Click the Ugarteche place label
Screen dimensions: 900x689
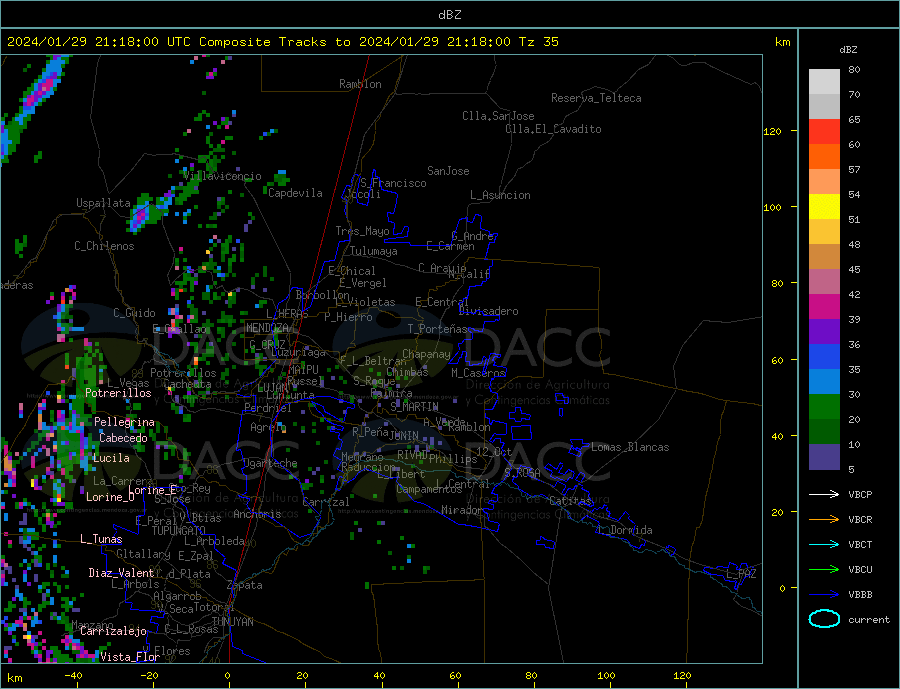tap(270, 463)
